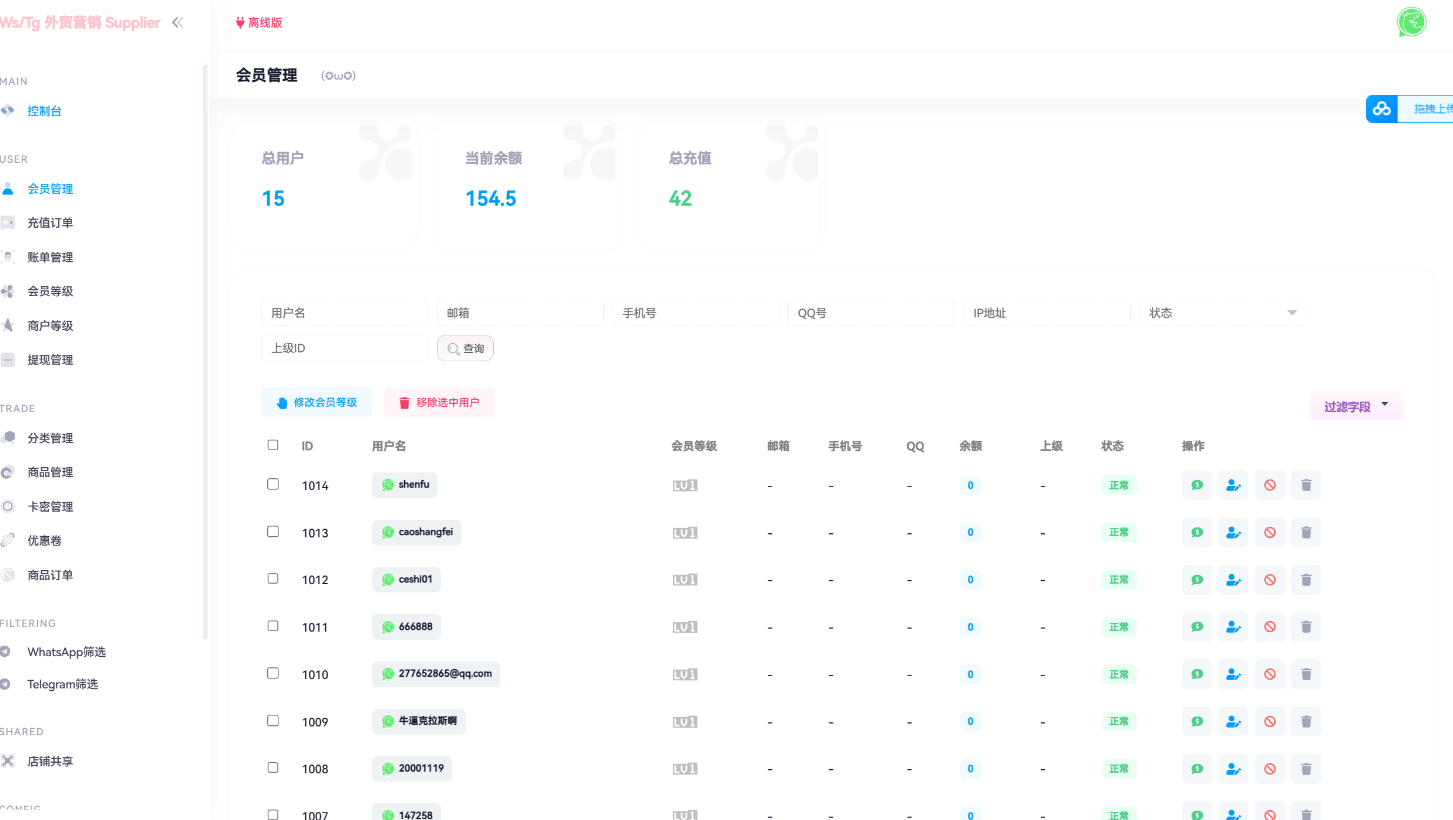Ban user 277652865@qq.com

tap(1270, 674)
